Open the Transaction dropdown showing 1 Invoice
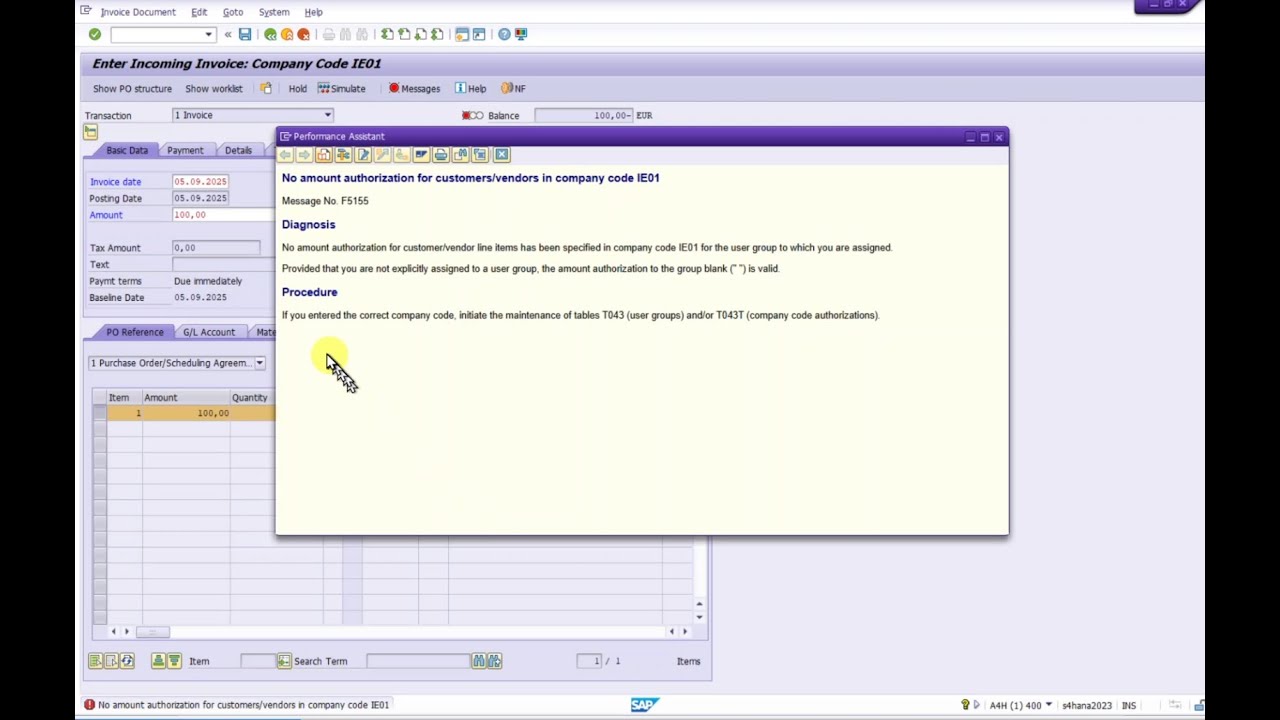Viewport: 1280px width, 720px height. click(327, 115)
